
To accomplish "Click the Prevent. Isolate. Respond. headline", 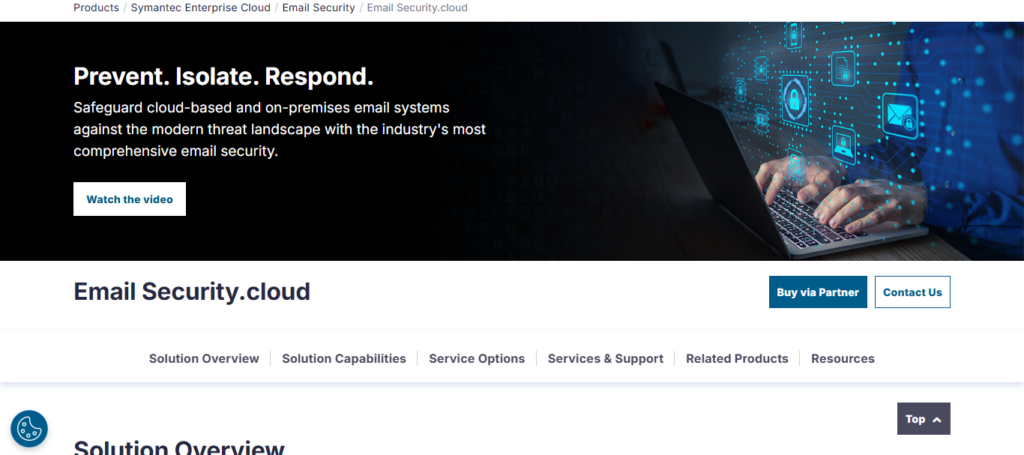I will (223, 76).
